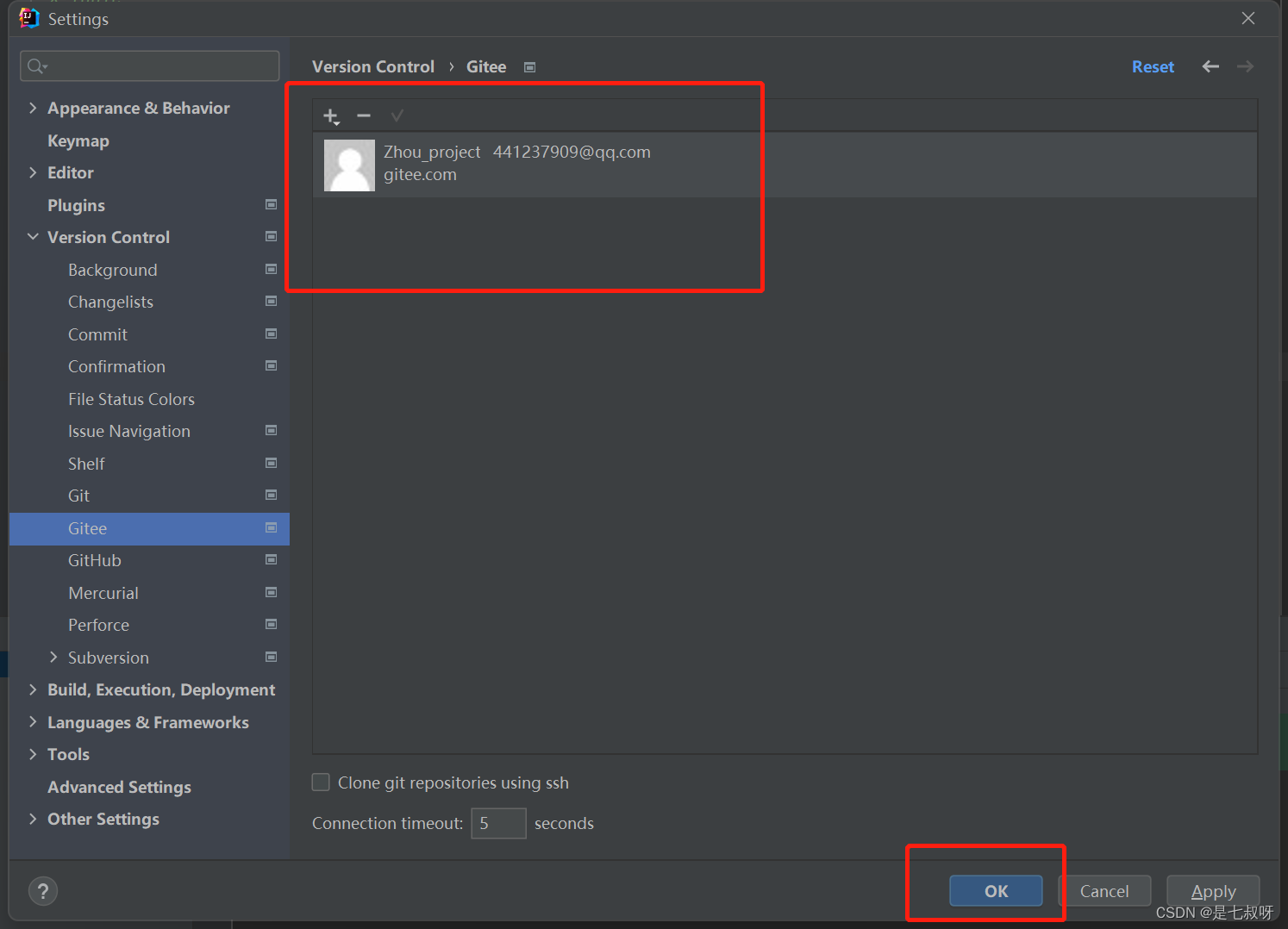Viewport: 1288px width, 929px height.
Task: Expand the Editor section
Action: (x=33, y=172)
